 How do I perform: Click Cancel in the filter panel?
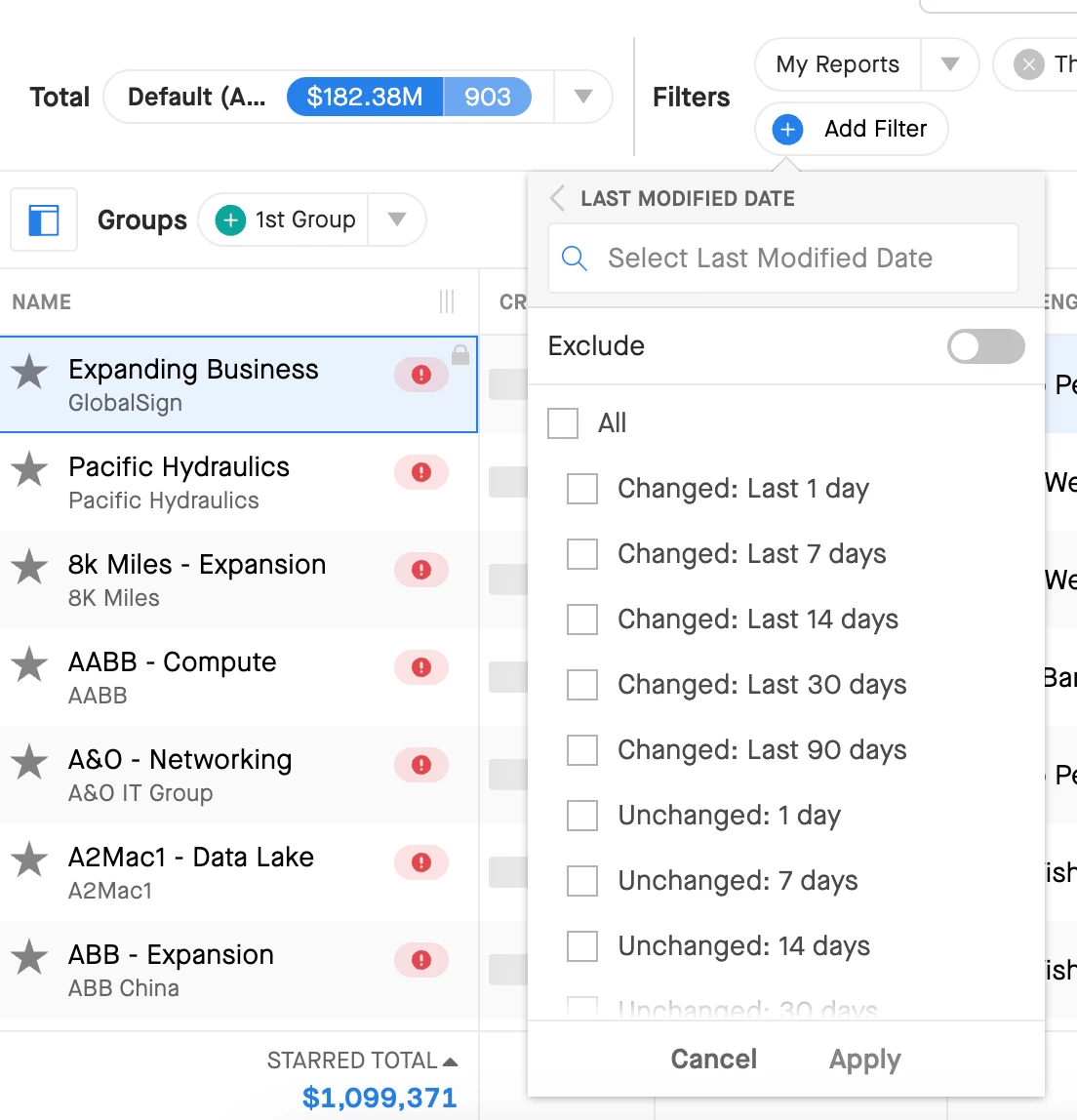(x=713, y=1060)
